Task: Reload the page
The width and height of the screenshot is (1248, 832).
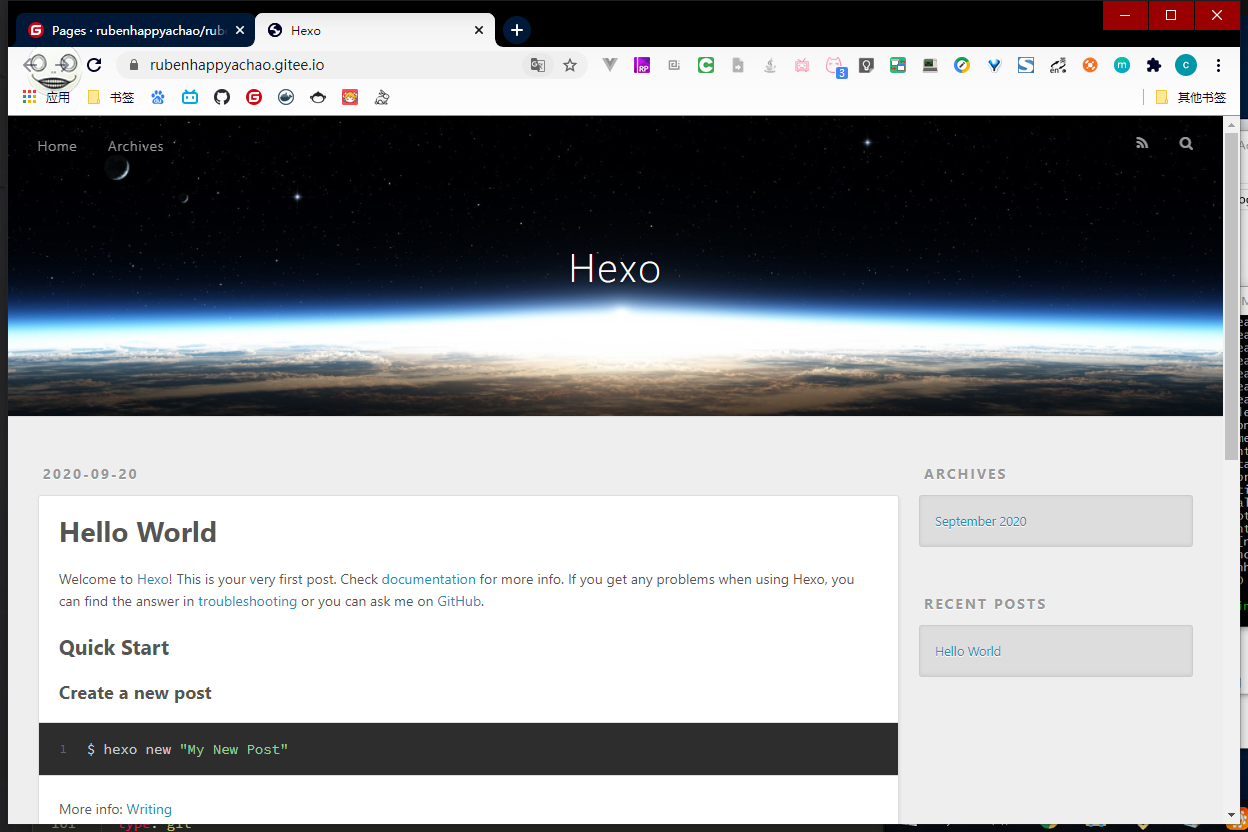Action: click(x=94, y=65)
